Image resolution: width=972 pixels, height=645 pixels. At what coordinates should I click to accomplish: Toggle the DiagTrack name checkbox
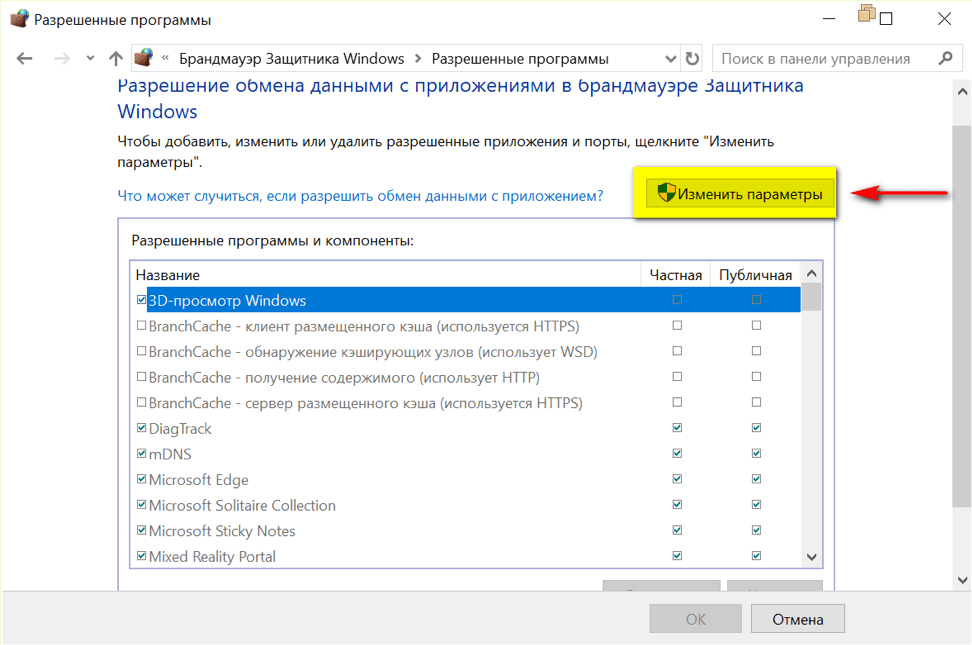[141, 429]
